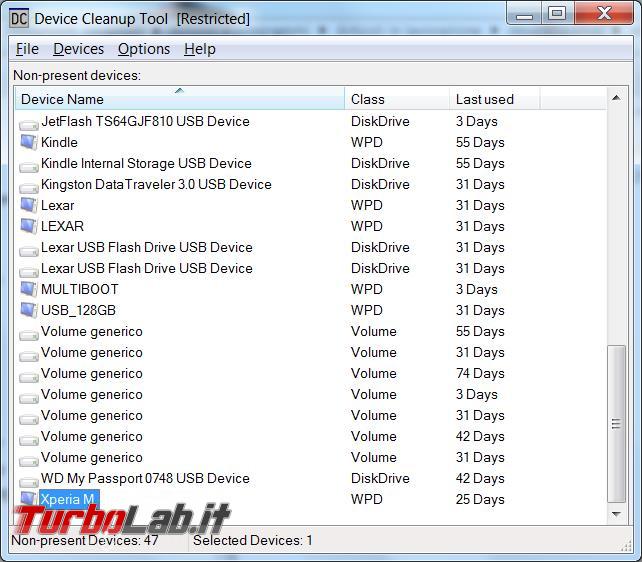Click the USB_128GB device icon
The height and width of the screenshot is (562, 642).
coord(29,310)
